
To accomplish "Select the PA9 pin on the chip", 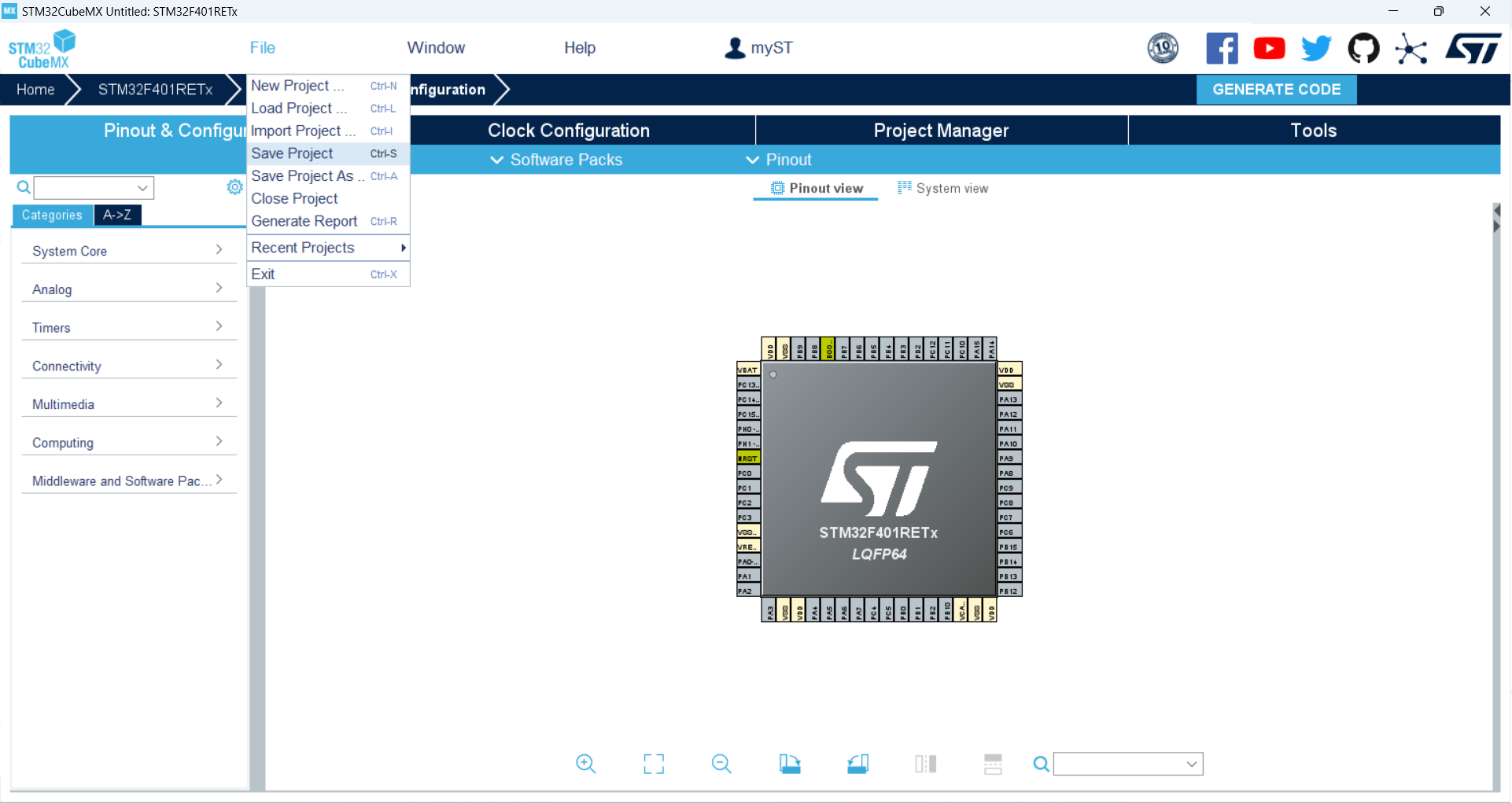I will [1009, 458].
